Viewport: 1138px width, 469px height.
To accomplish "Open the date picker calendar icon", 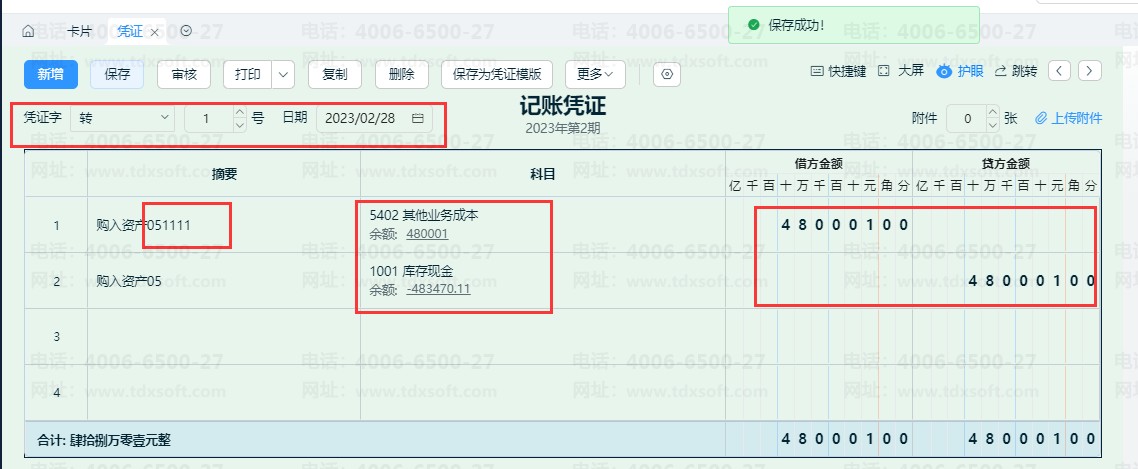I will tap(418, 118).
